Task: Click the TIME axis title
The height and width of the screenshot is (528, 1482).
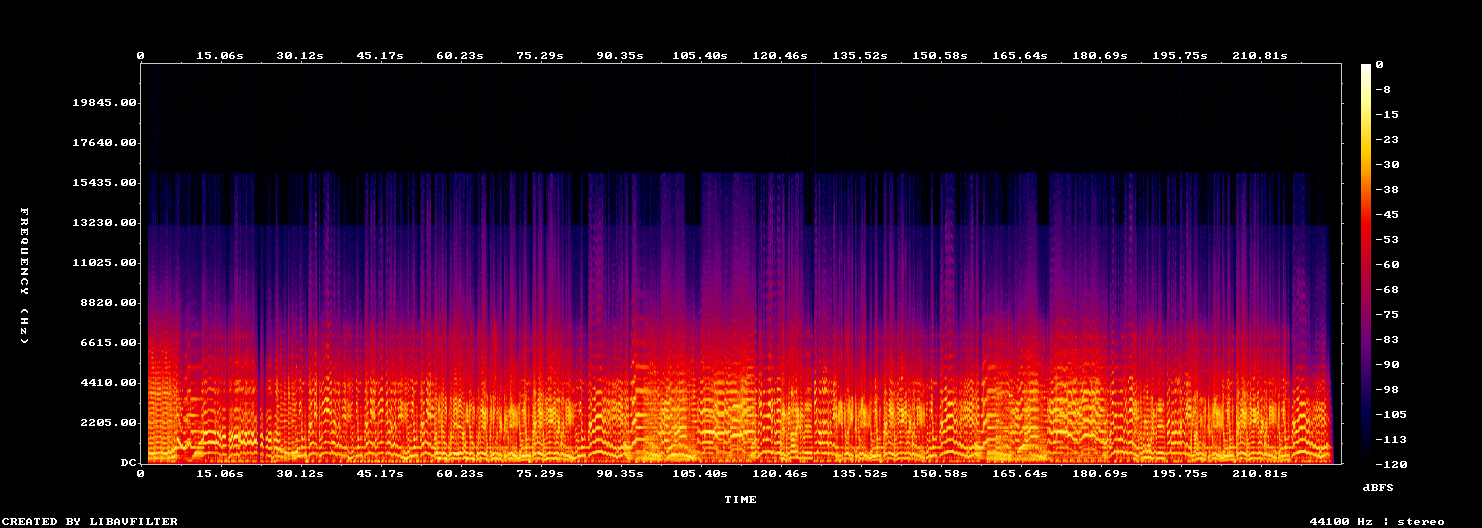Action: 741,499
